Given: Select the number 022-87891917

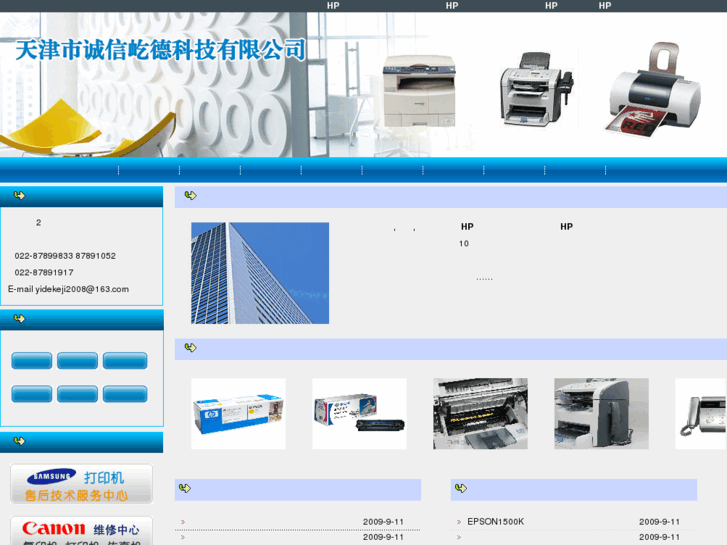Looking at the screenshot, I should [44, 272].
